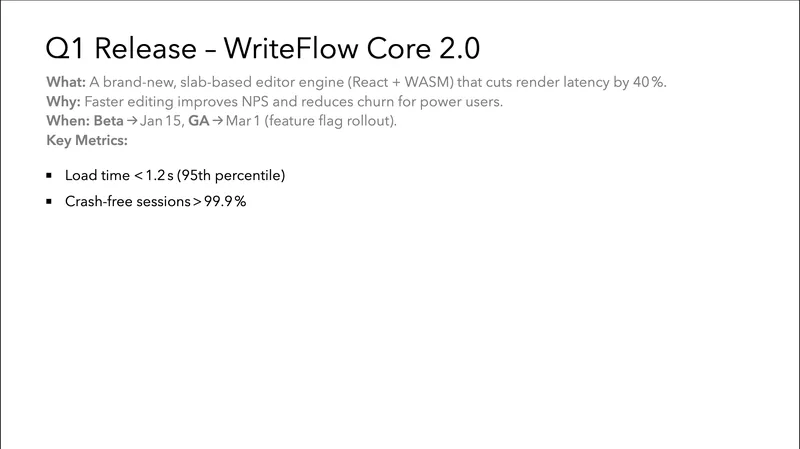This screenshot has width=800, height=449.
Task: Place cursor in "Load time" bullet text
Action: [x=97, y=175]
